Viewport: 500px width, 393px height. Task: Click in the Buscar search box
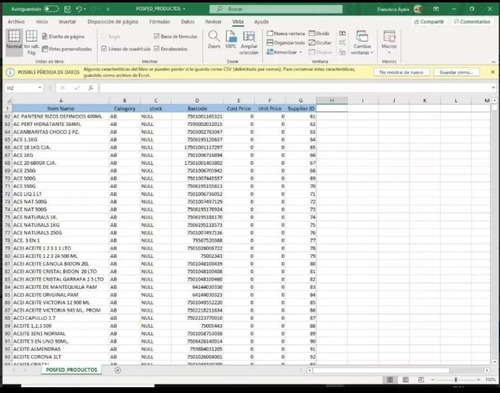276,9
